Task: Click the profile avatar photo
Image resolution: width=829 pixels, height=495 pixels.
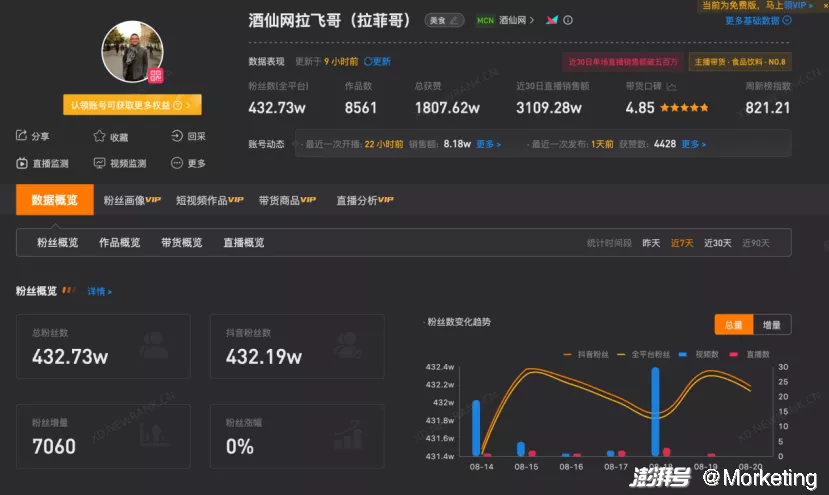Action: [133, 52]
